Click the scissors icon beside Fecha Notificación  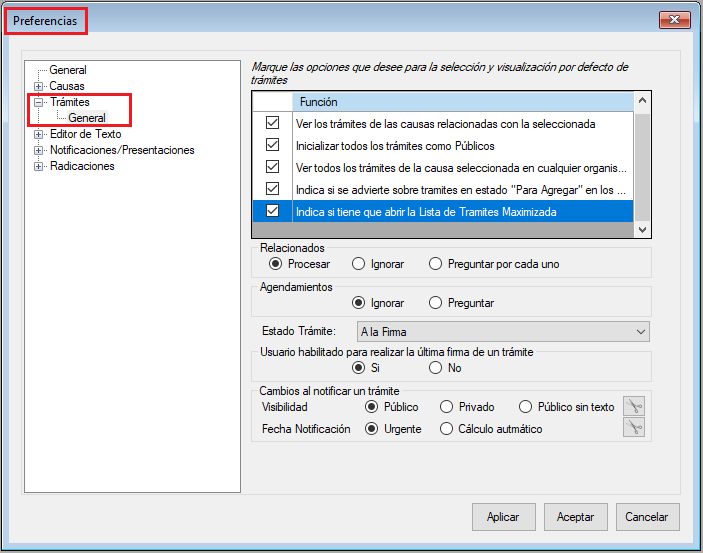[x=632, y=428]
